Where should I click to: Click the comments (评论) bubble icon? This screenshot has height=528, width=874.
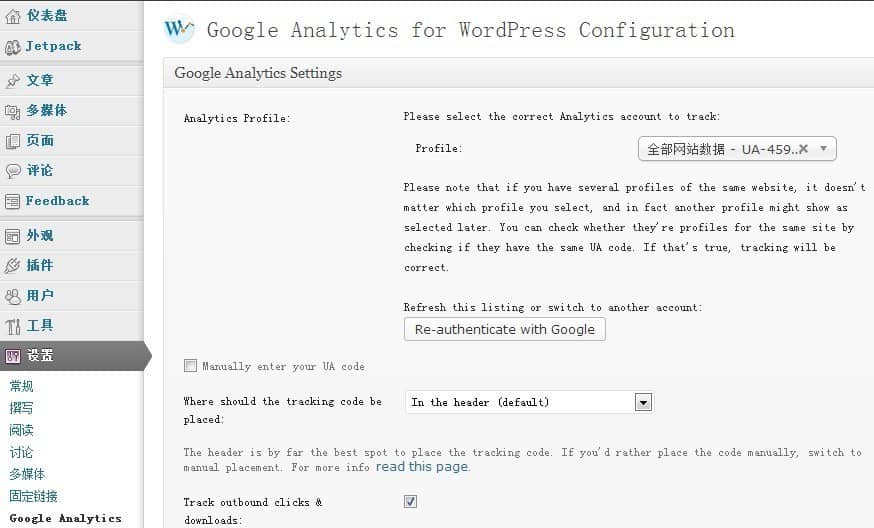(x=13, y=171)
